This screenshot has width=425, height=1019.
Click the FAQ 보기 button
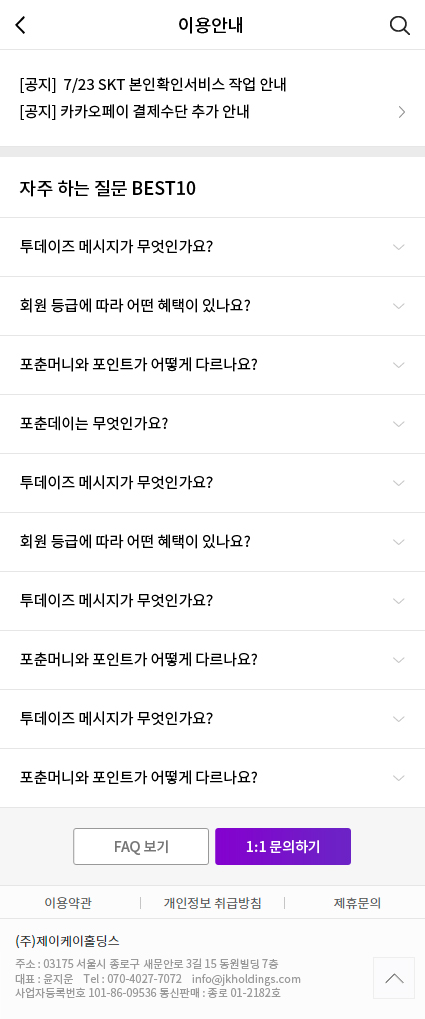(141, 846)
